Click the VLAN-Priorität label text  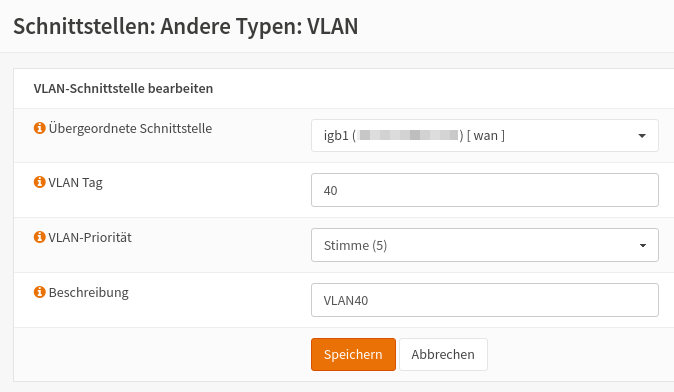click(90, 238)
